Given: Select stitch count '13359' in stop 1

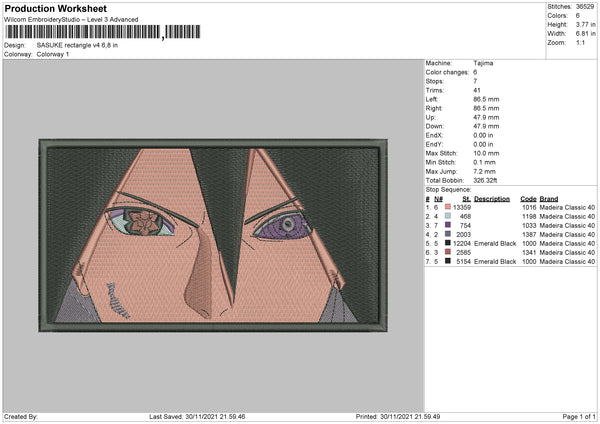Looking at the screenshot, I should [x=462, y=207].
